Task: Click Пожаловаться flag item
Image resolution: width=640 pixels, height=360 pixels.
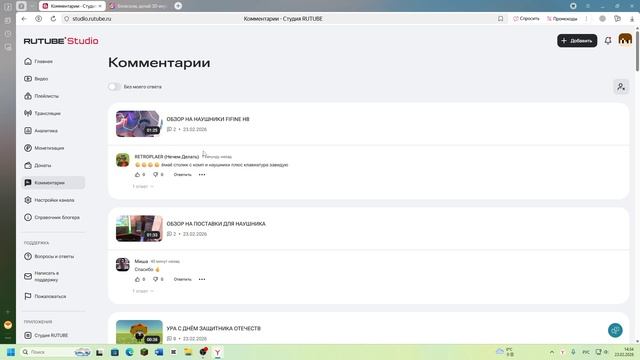Action: click(45, 296)
